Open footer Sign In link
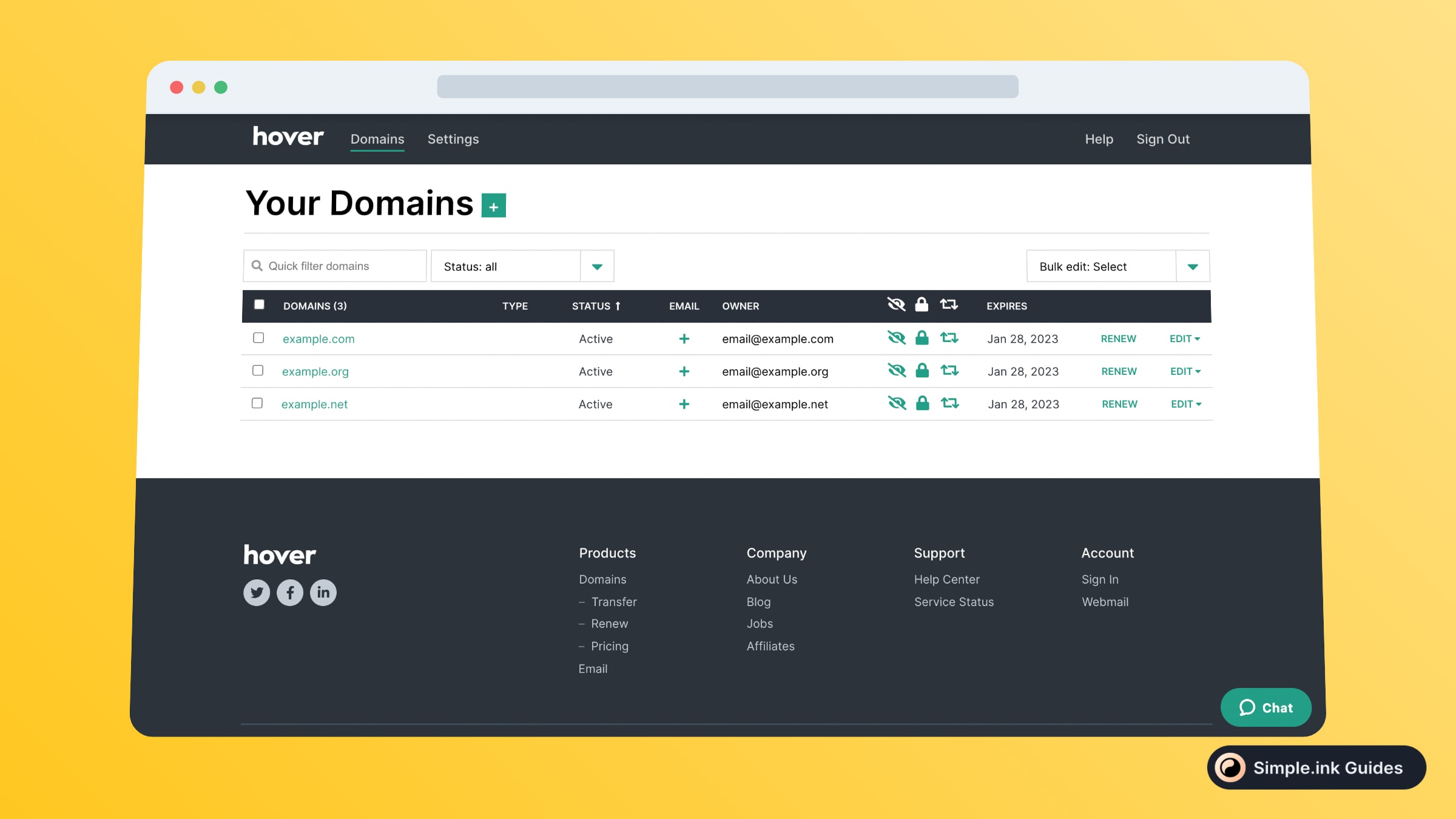Image resolution: width=1456 pixels, height=819 pixels. coord(1100,579)
